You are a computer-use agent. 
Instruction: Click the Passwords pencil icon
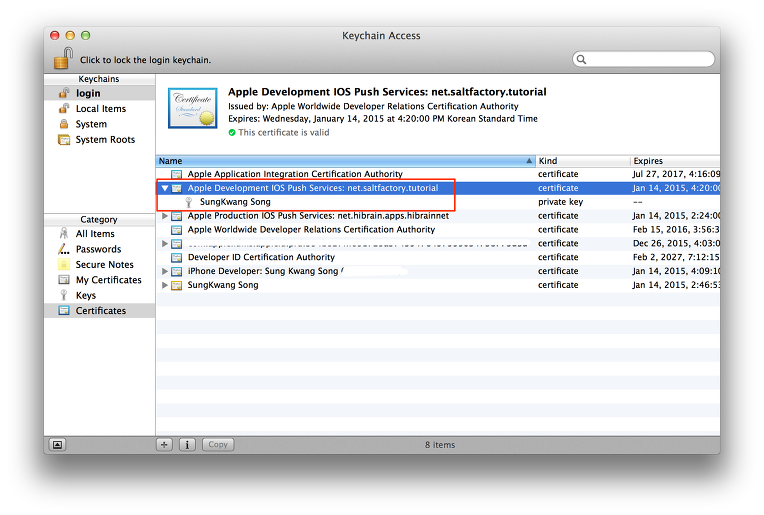point(64,249)
